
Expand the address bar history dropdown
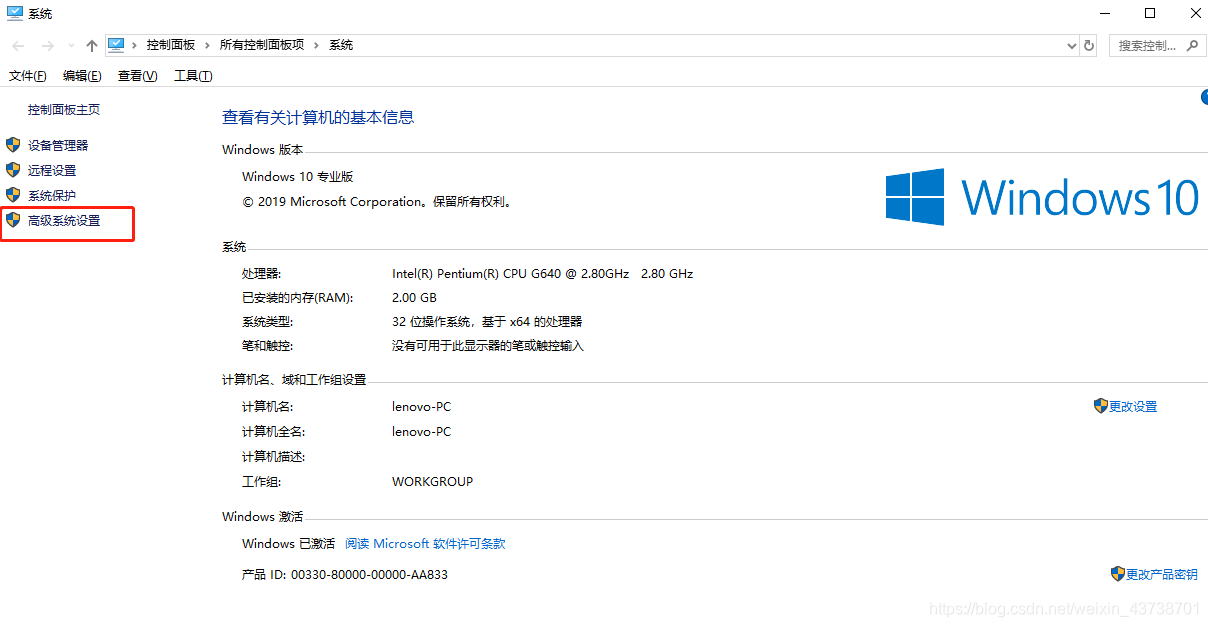1072,45
